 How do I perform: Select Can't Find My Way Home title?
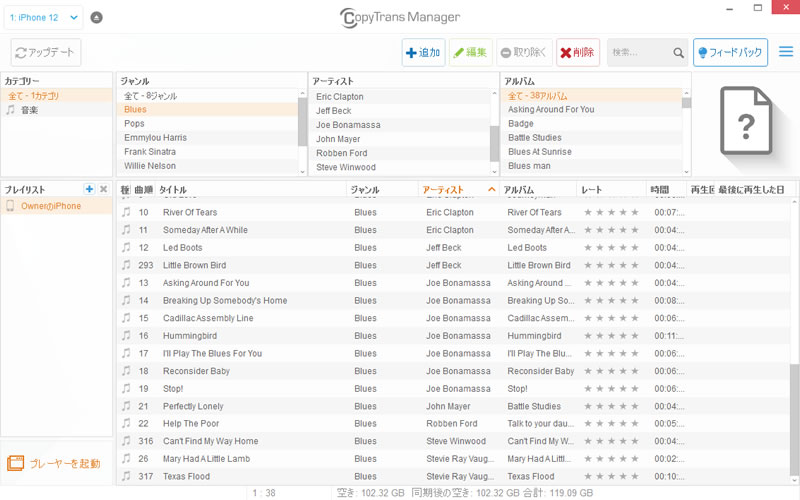coord(210,441)
